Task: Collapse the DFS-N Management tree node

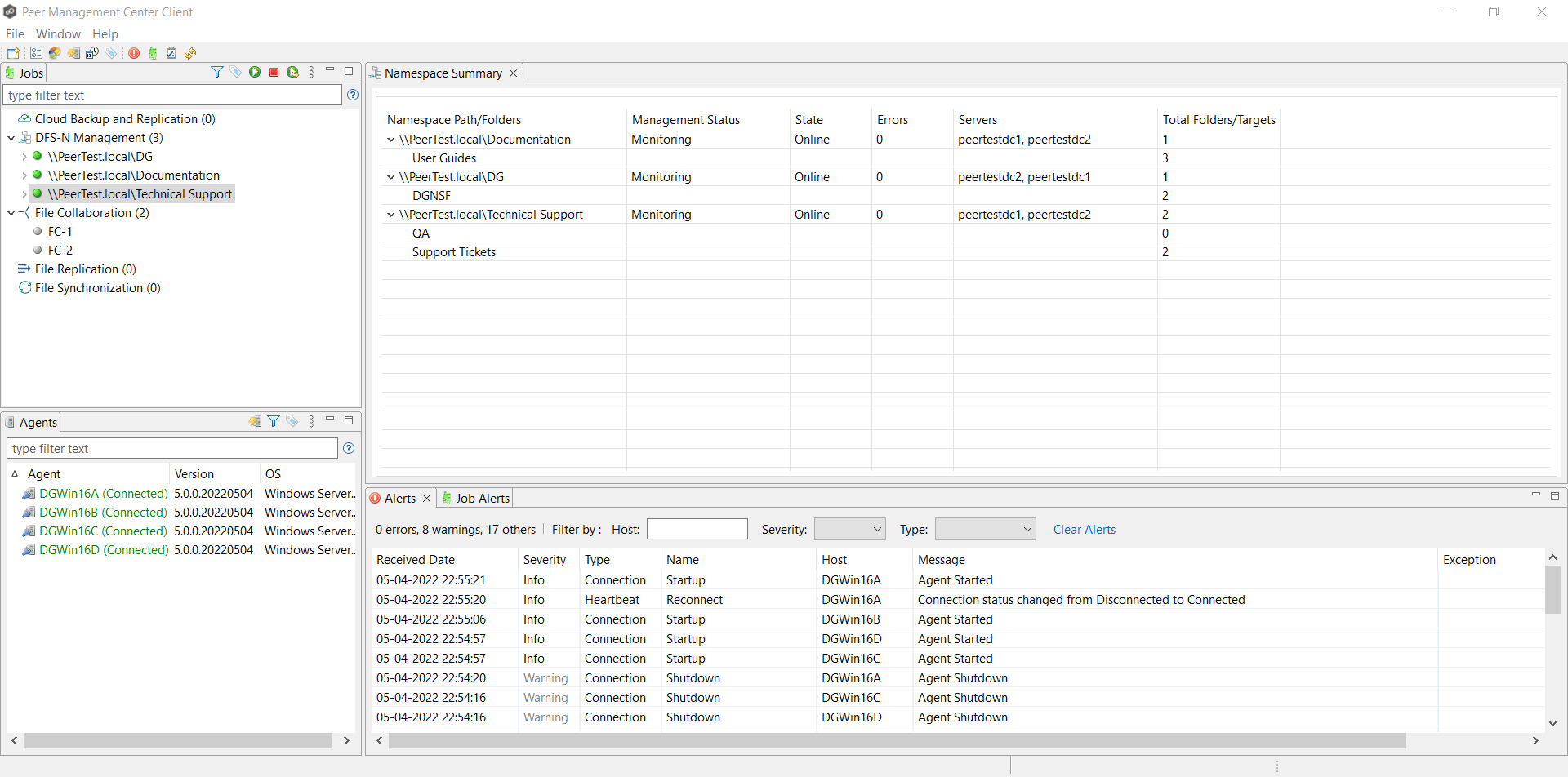Action: (11, 138)
